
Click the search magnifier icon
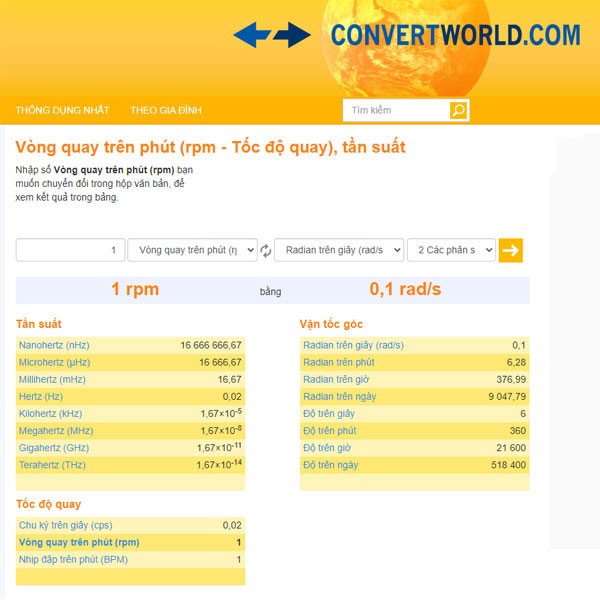(x=458, y=110)
